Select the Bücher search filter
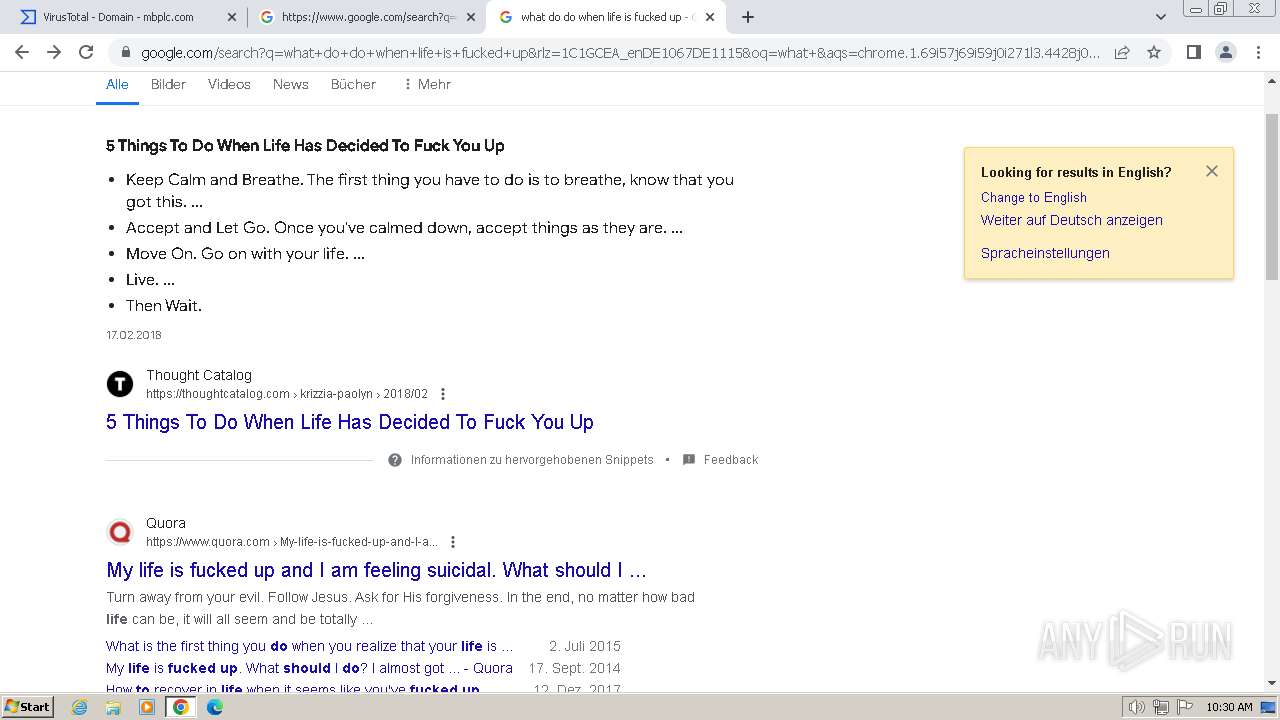 353,84
